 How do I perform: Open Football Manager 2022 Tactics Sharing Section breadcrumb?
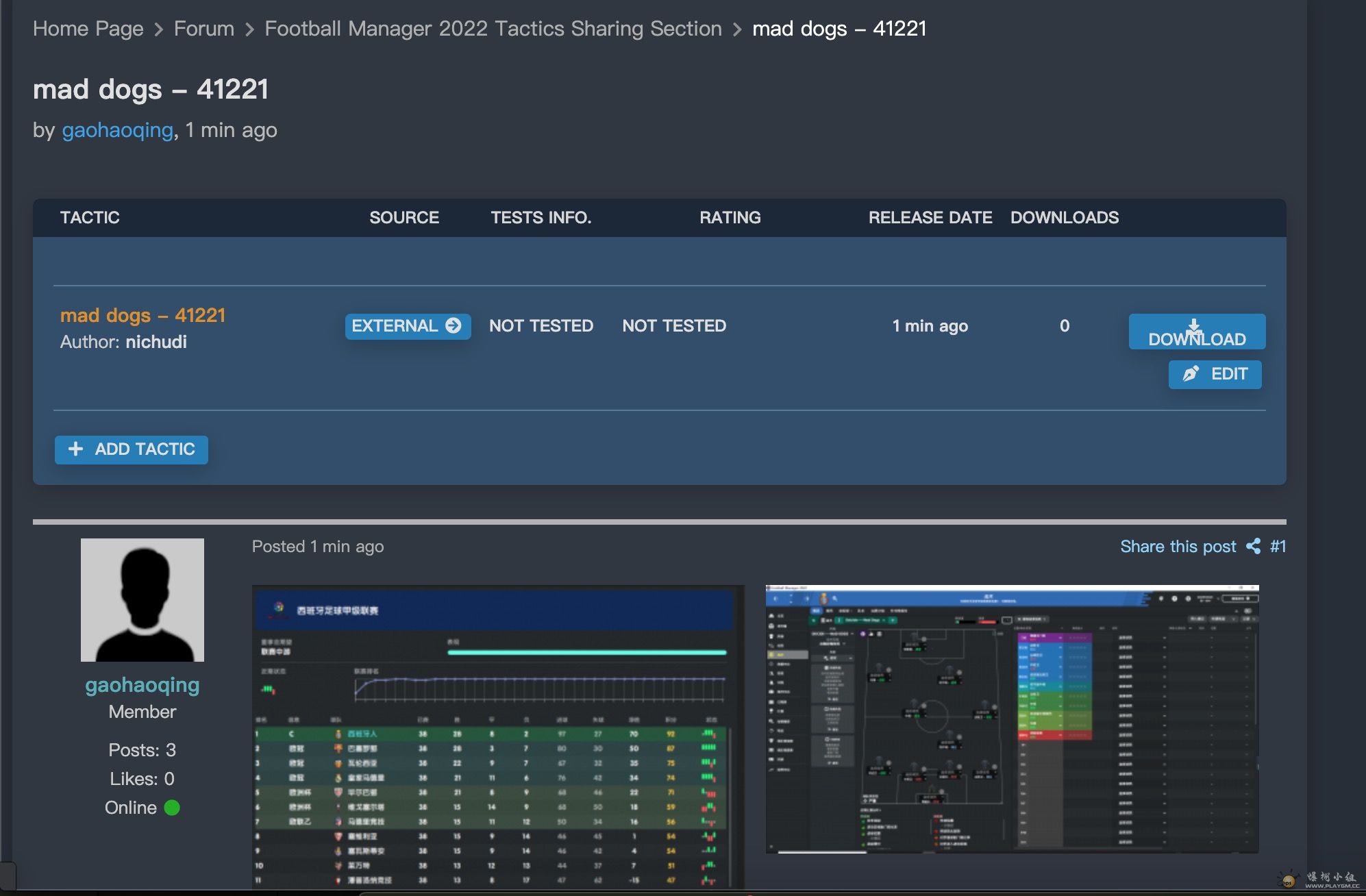493,29
